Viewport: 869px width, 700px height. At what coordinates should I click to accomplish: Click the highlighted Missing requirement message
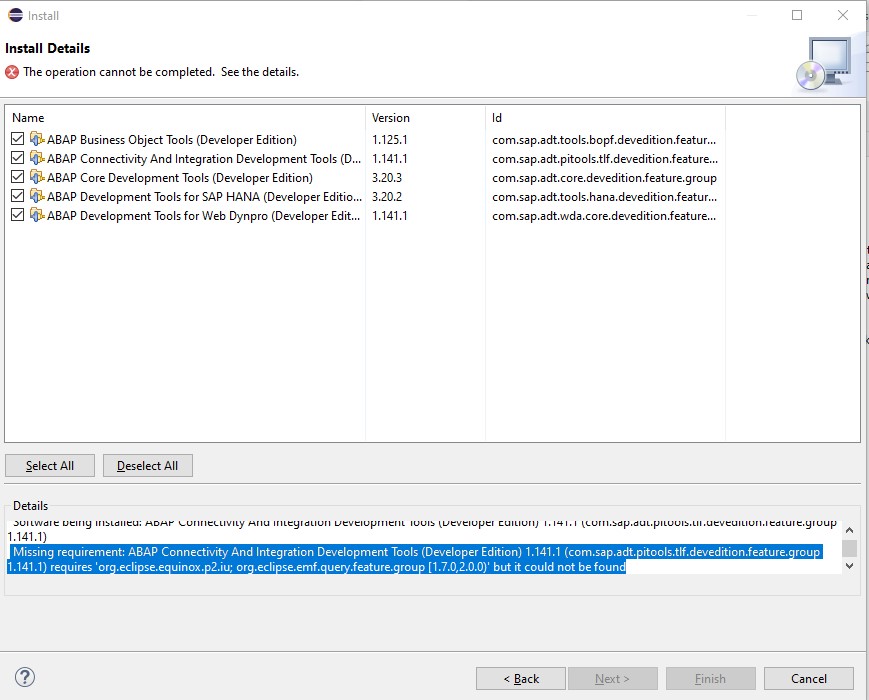point(414,559)
